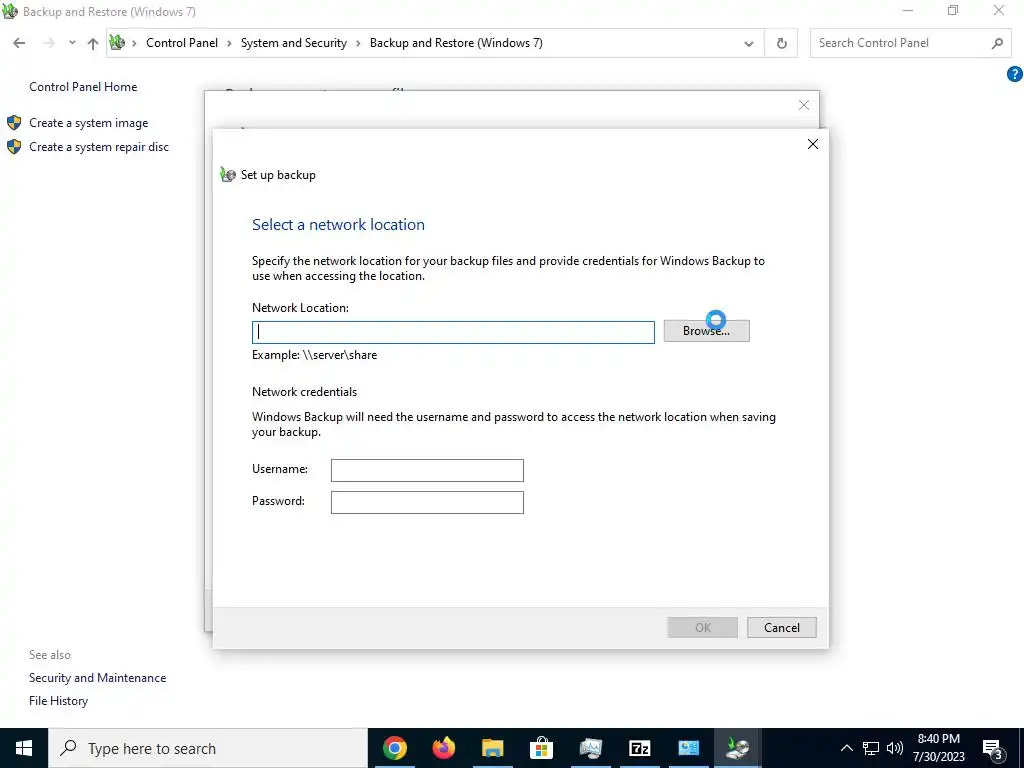Image resolution: width=1024 pixels, height=768 pixels.
Task: Show hidden system tray icons
Action: tap(846, 748)
